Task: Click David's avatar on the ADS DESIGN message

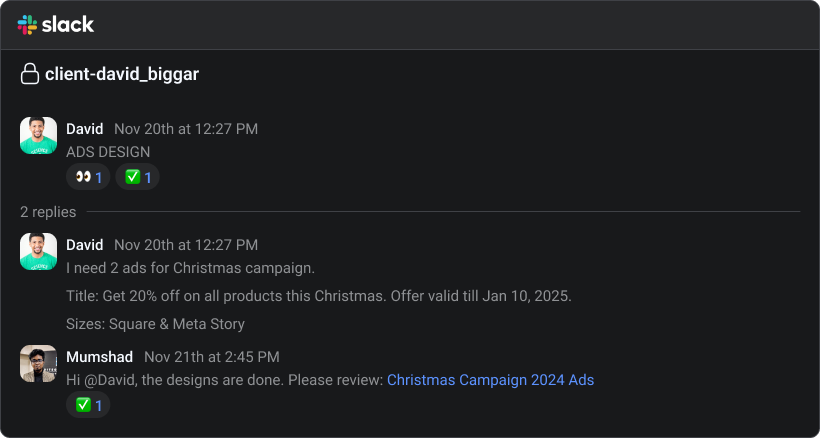Action: [x=38, y=135]
